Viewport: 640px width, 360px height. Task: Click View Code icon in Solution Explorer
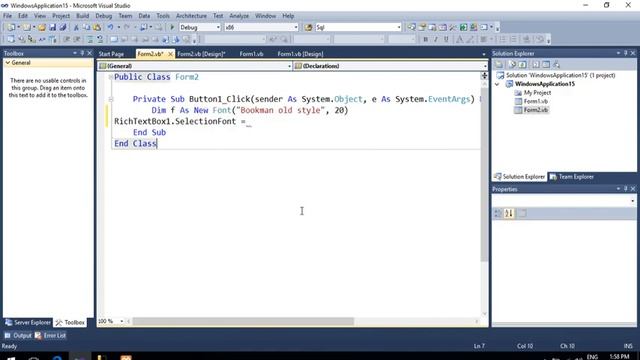pos(536,64)
